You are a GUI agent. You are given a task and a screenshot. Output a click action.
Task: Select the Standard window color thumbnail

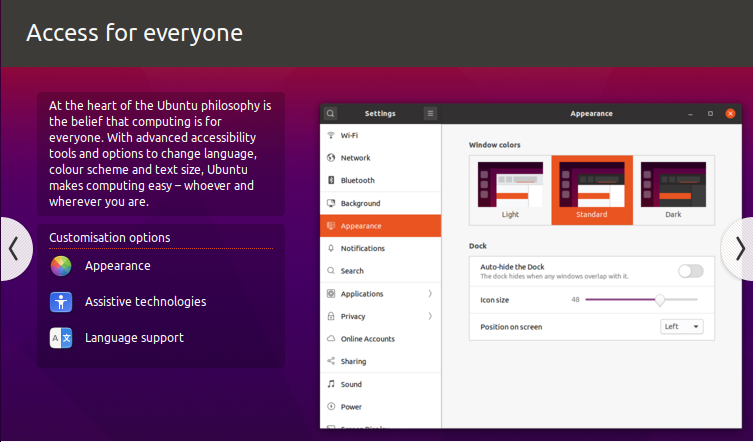click(x=592, y=186)
